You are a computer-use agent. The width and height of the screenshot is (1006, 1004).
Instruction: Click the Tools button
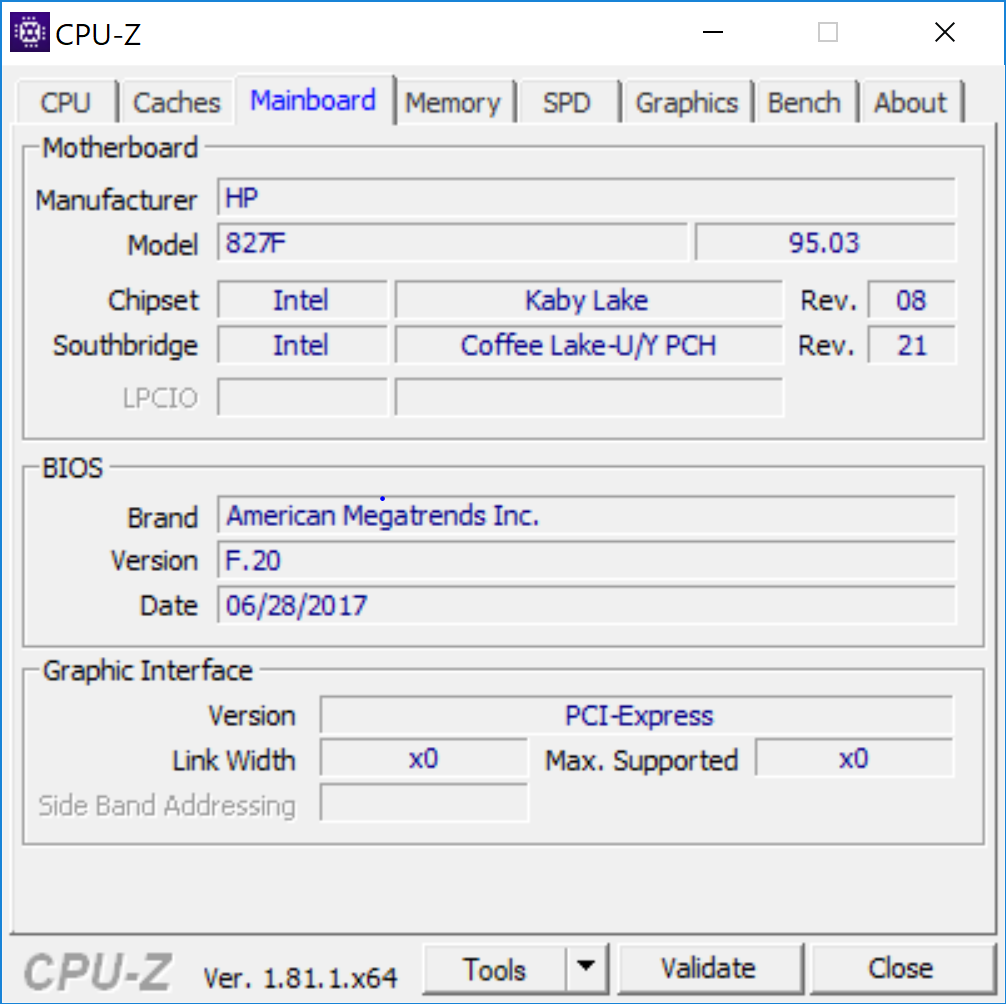tap(495, 969)
